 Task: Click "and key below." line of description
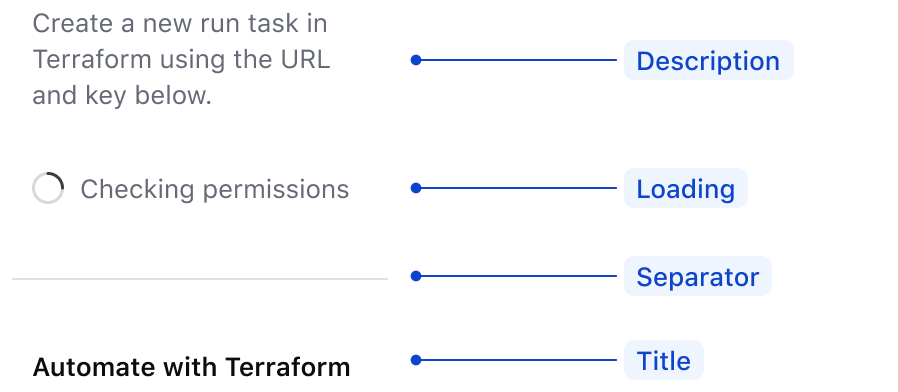122,96
